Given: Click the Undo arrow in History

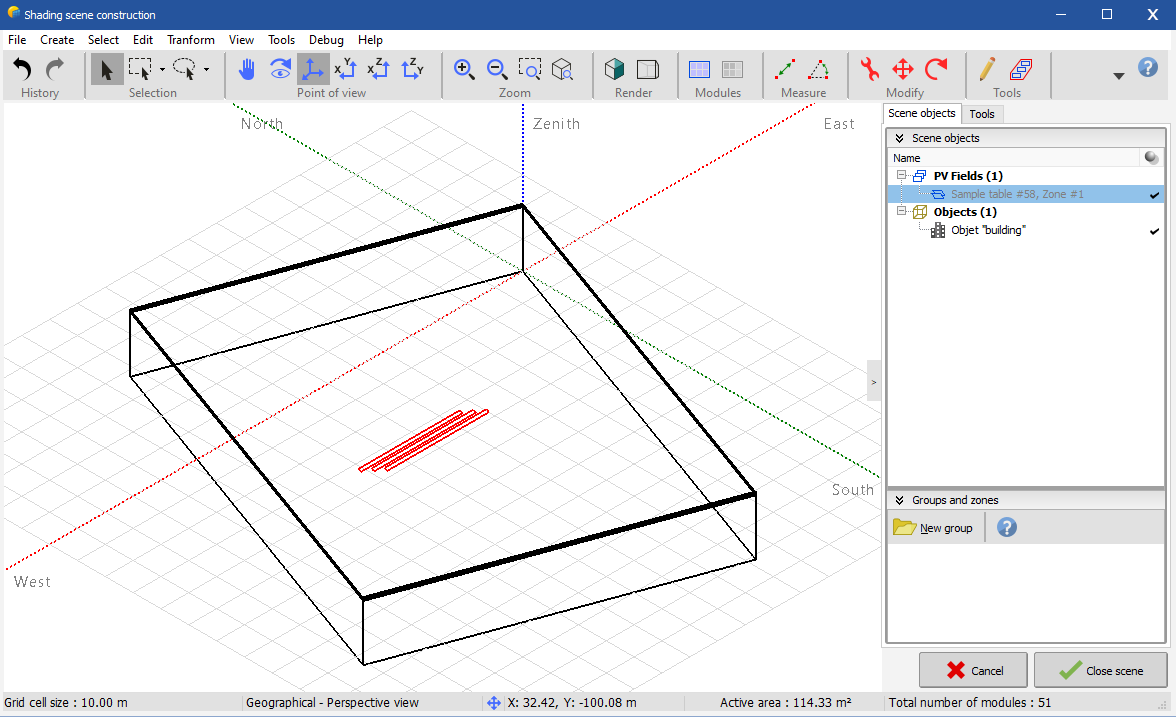Looking at the screenshot, I should [22, 70].
